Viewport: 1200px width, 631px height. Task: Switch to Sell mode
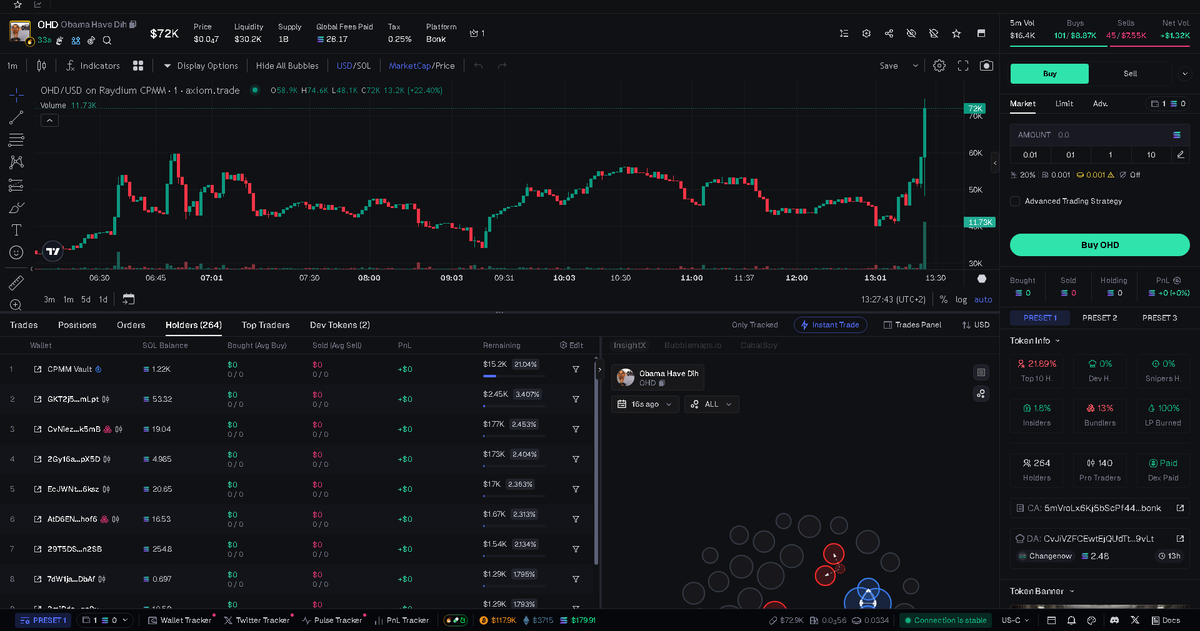(1130, 73)
